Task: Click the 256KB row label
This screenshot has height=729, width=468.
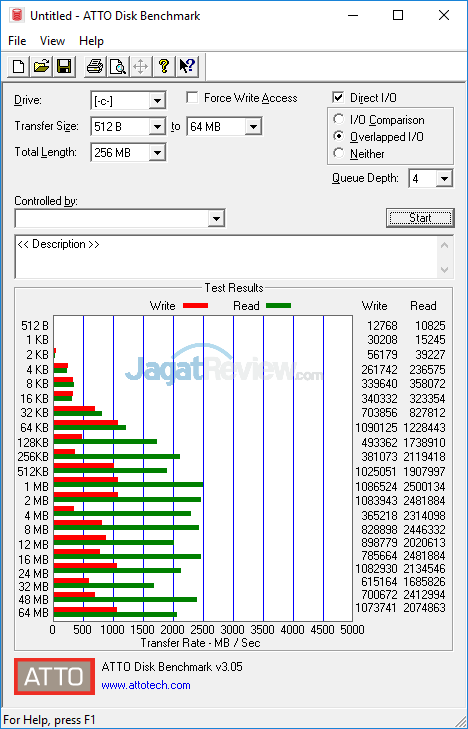Action: pyautogui.click(x=33, y=457)
